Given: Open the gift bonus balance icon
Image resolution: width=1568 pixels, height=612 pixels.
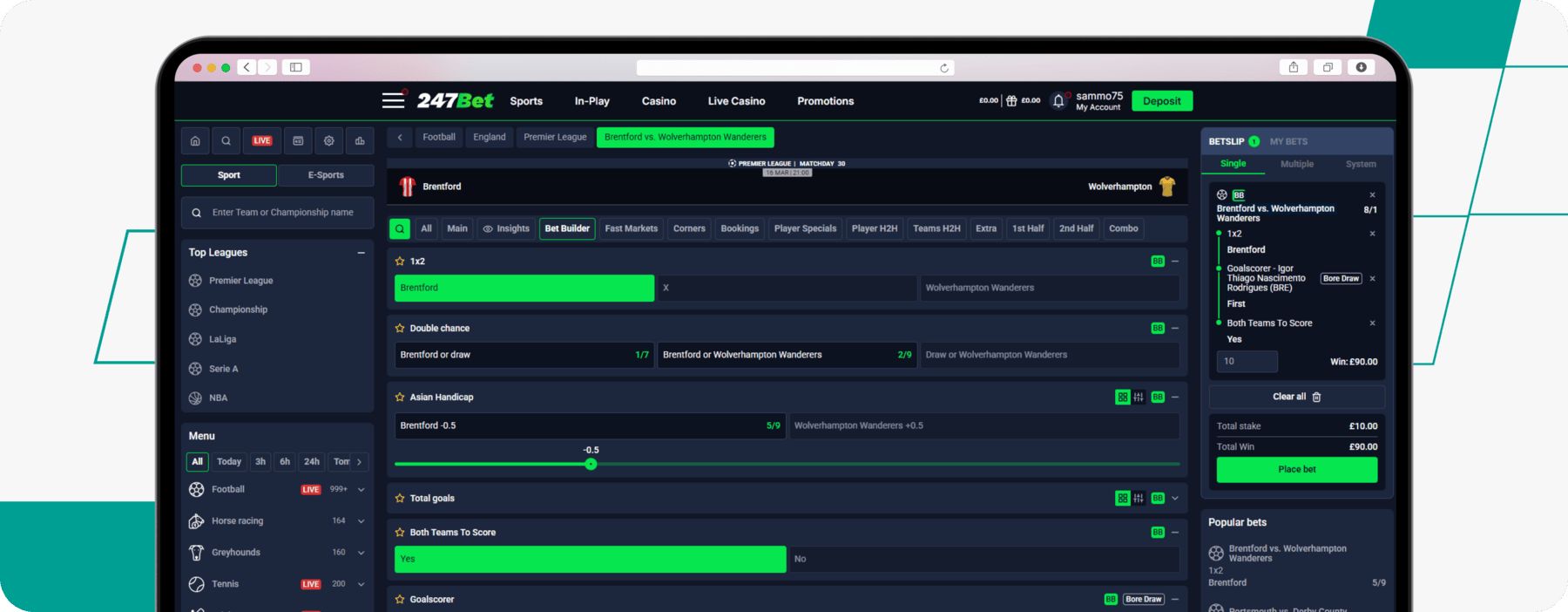Looking at the screenshot, I should [1011, 101].
